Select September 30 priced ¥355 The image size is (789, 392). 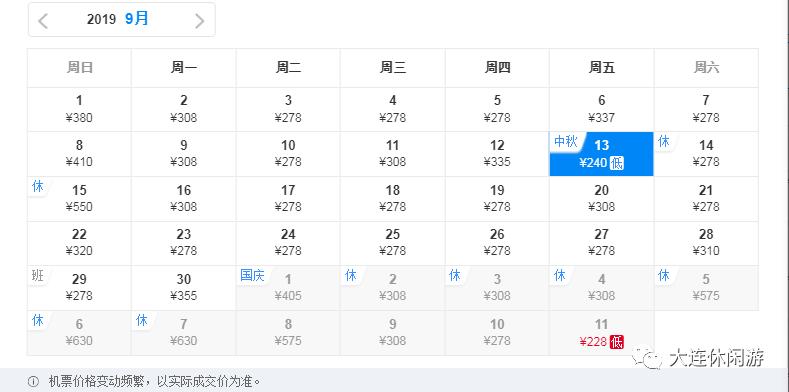pyautogui.click(x=184, y=288)
